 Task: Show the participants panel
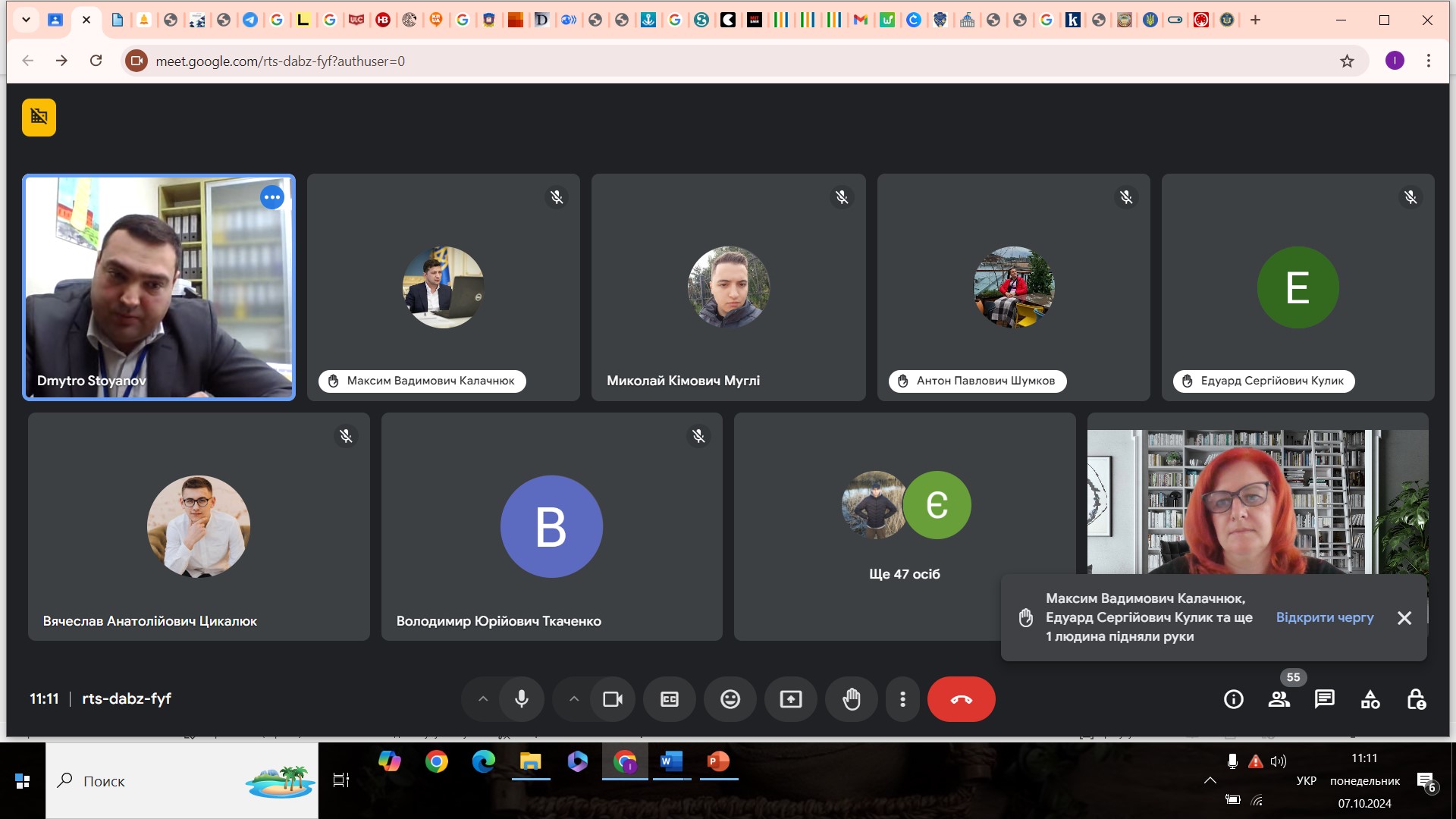pyautogui.click(x=1279, y=699)
